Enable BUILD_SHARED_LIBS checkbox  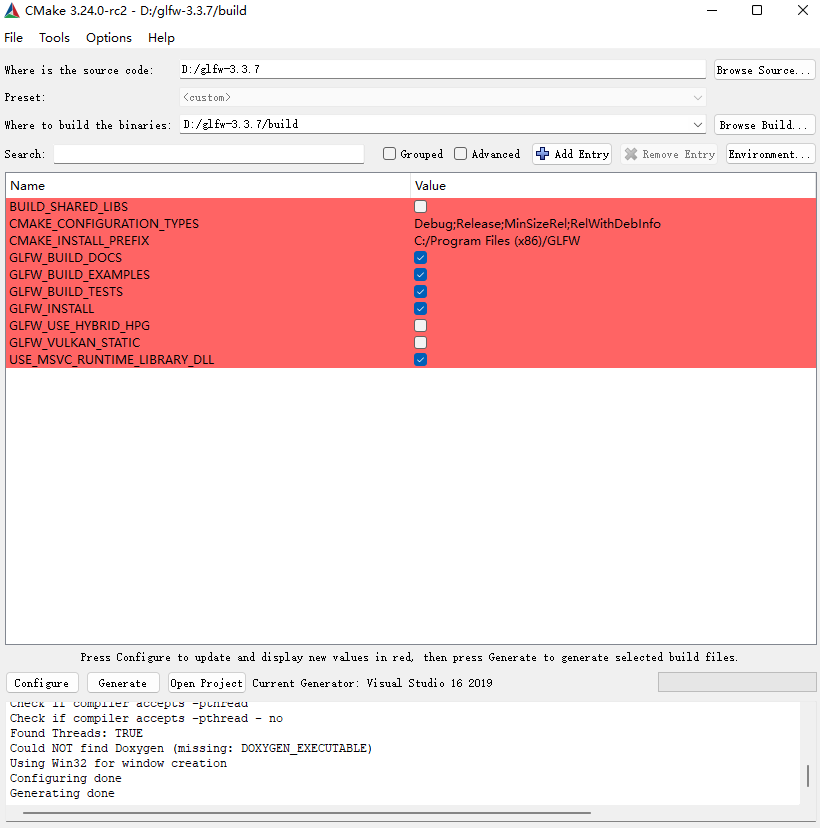(420, 206)
